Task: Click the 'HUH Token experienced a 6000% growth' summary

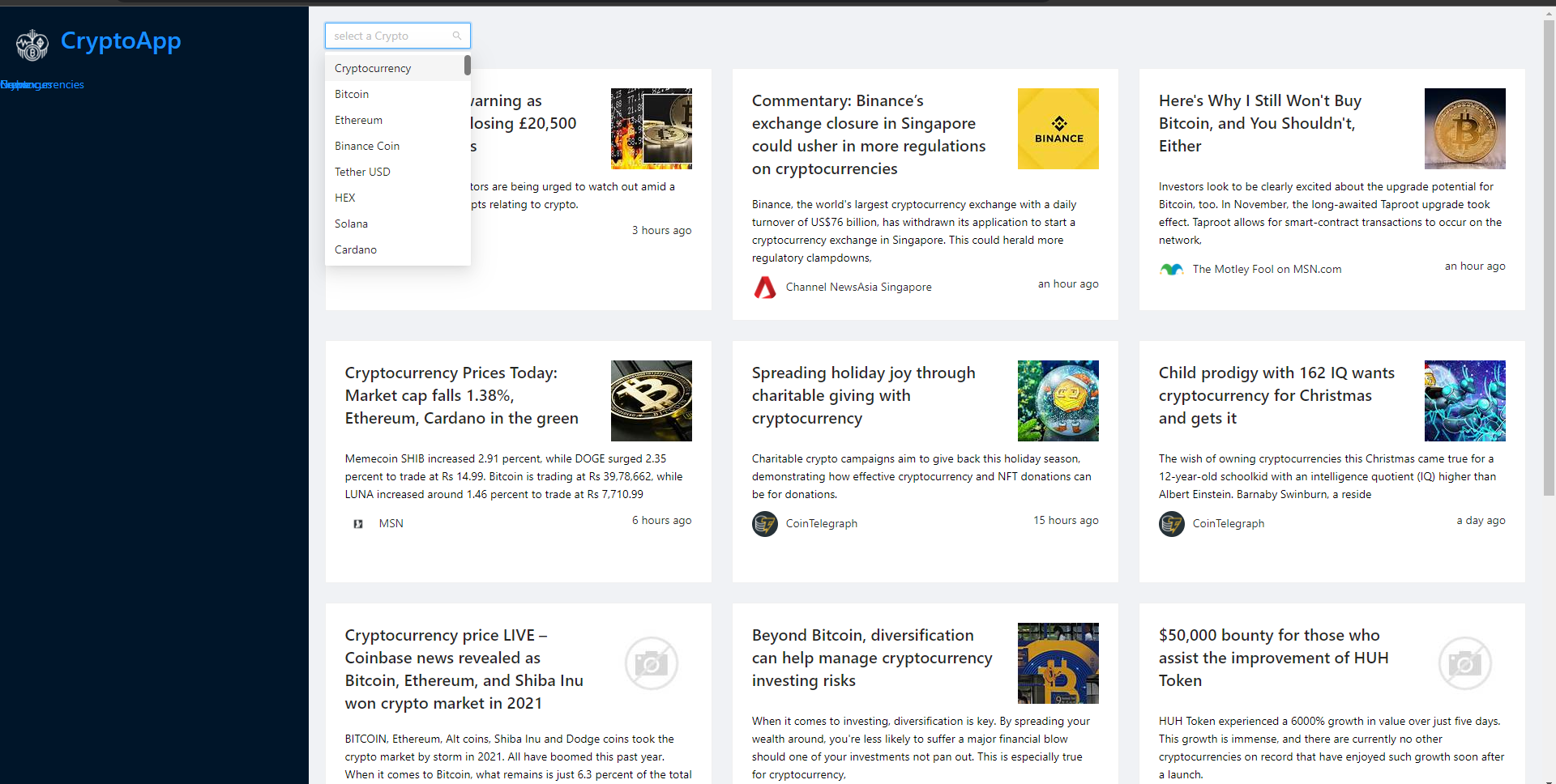Action: click(x=1332, y=748)
